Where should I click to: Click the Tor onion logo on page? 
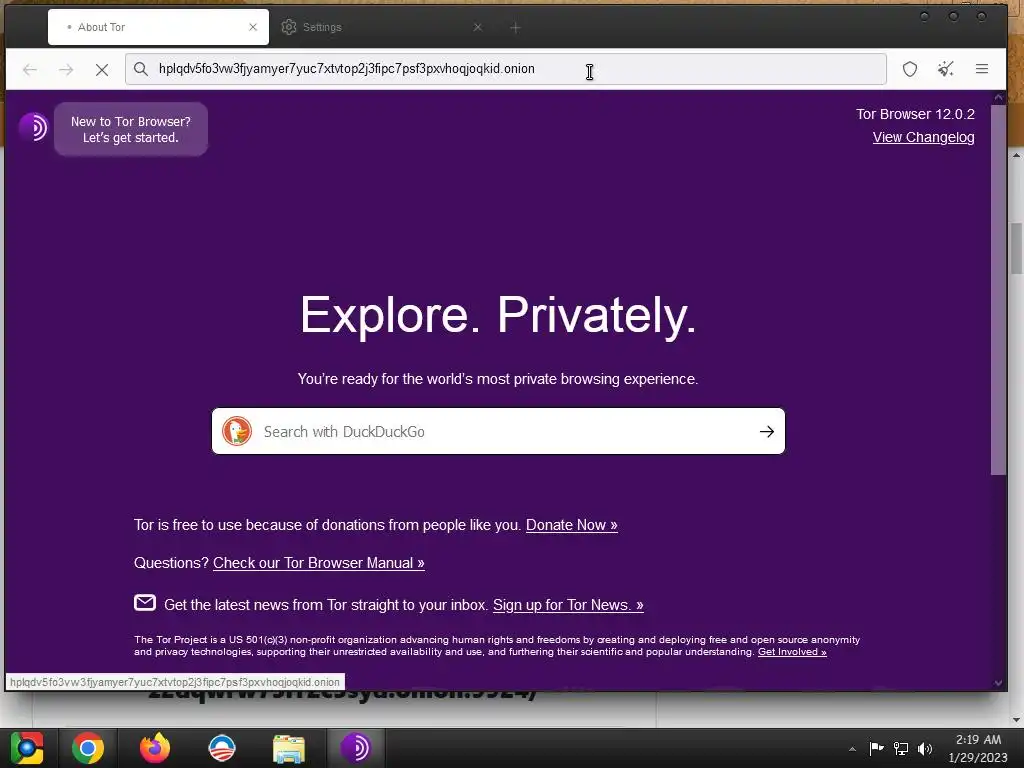coord(33,127)
